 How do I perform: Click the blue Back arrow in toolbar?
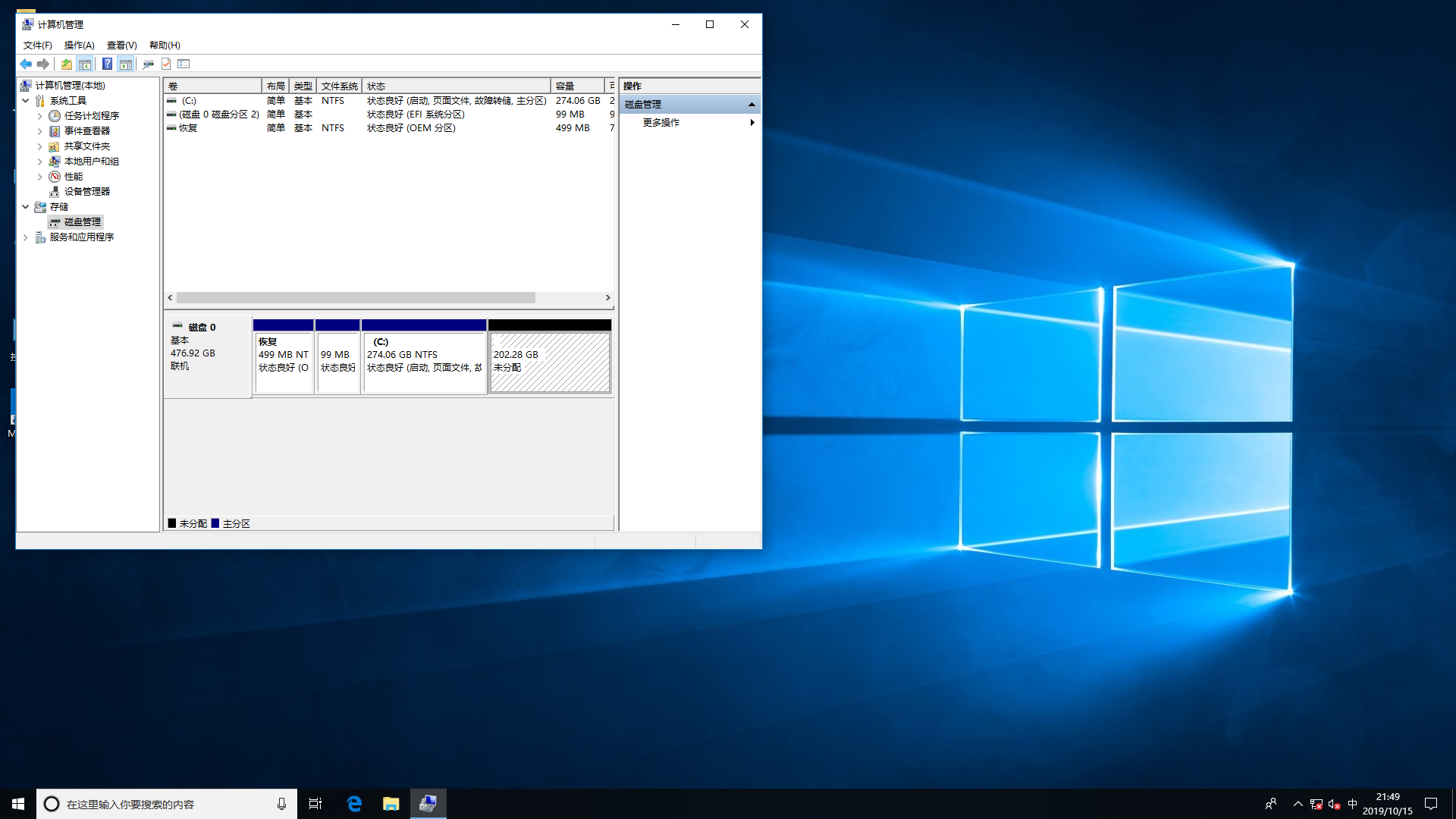point(26,64)
